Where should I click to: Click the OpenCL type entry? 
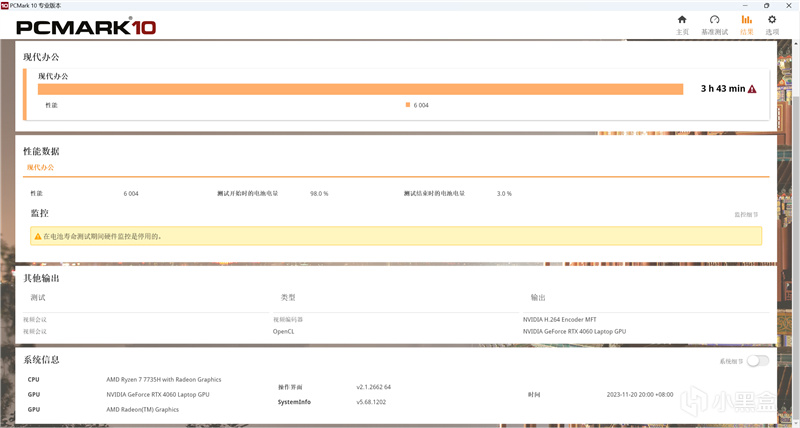pyautogui.click(x=283, y=332)
